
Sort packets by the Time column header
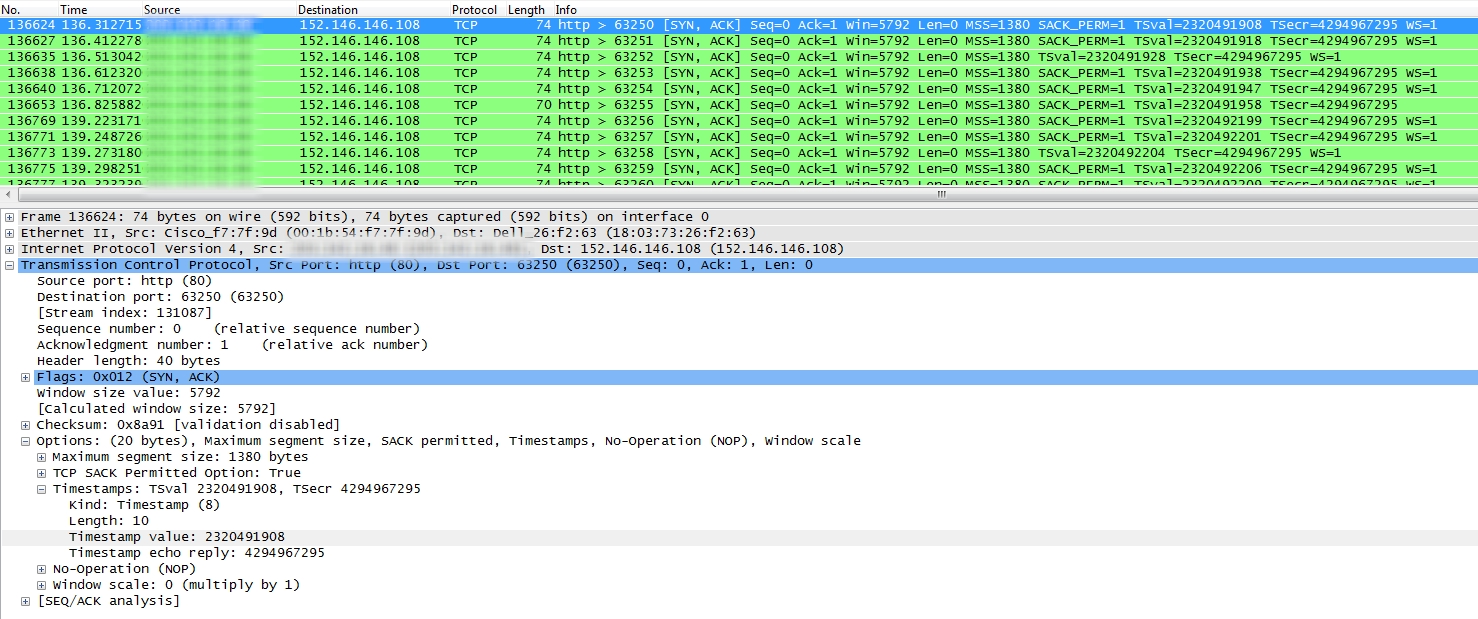pyautogui.click(x=73, y=9)
